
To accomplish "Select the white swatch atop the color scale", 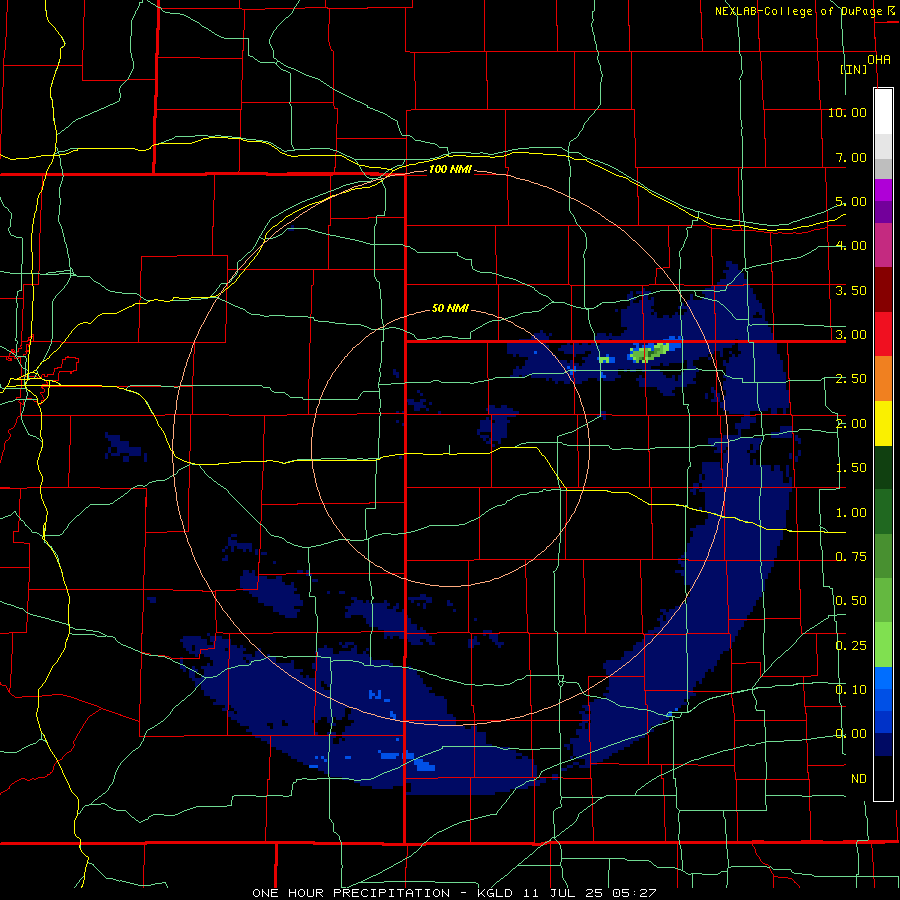I will pyautogui.click(x=883, y=111).
